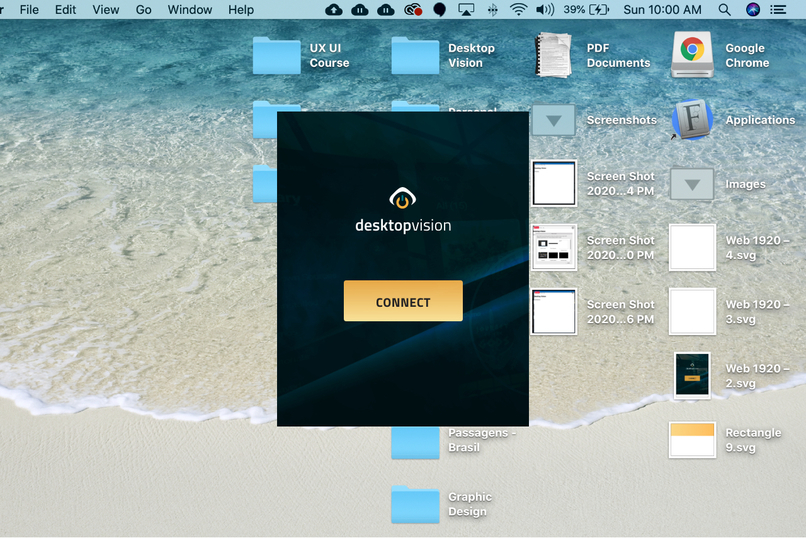This screenshot has height=538, width=806.
Task: Select the PDF Documents stack icon
Action: [554, 55]
